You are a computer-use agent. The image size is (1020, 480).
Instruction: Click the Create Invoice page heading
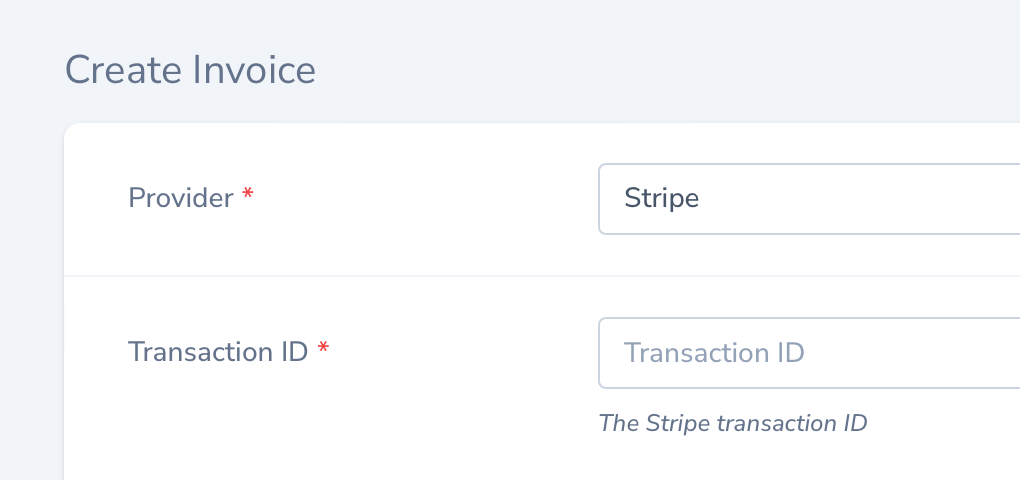190,70
